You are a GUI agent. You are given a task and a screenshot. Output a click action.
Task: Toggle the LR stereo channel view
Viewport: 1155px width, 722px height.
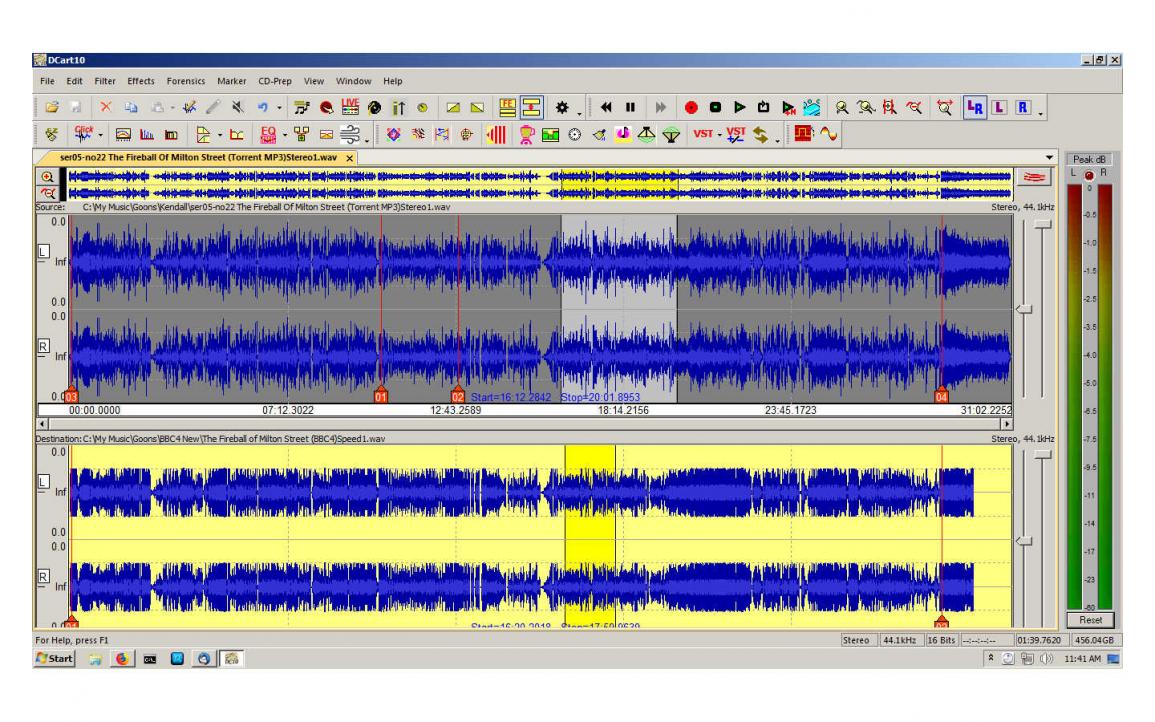(x=975, y=108)
